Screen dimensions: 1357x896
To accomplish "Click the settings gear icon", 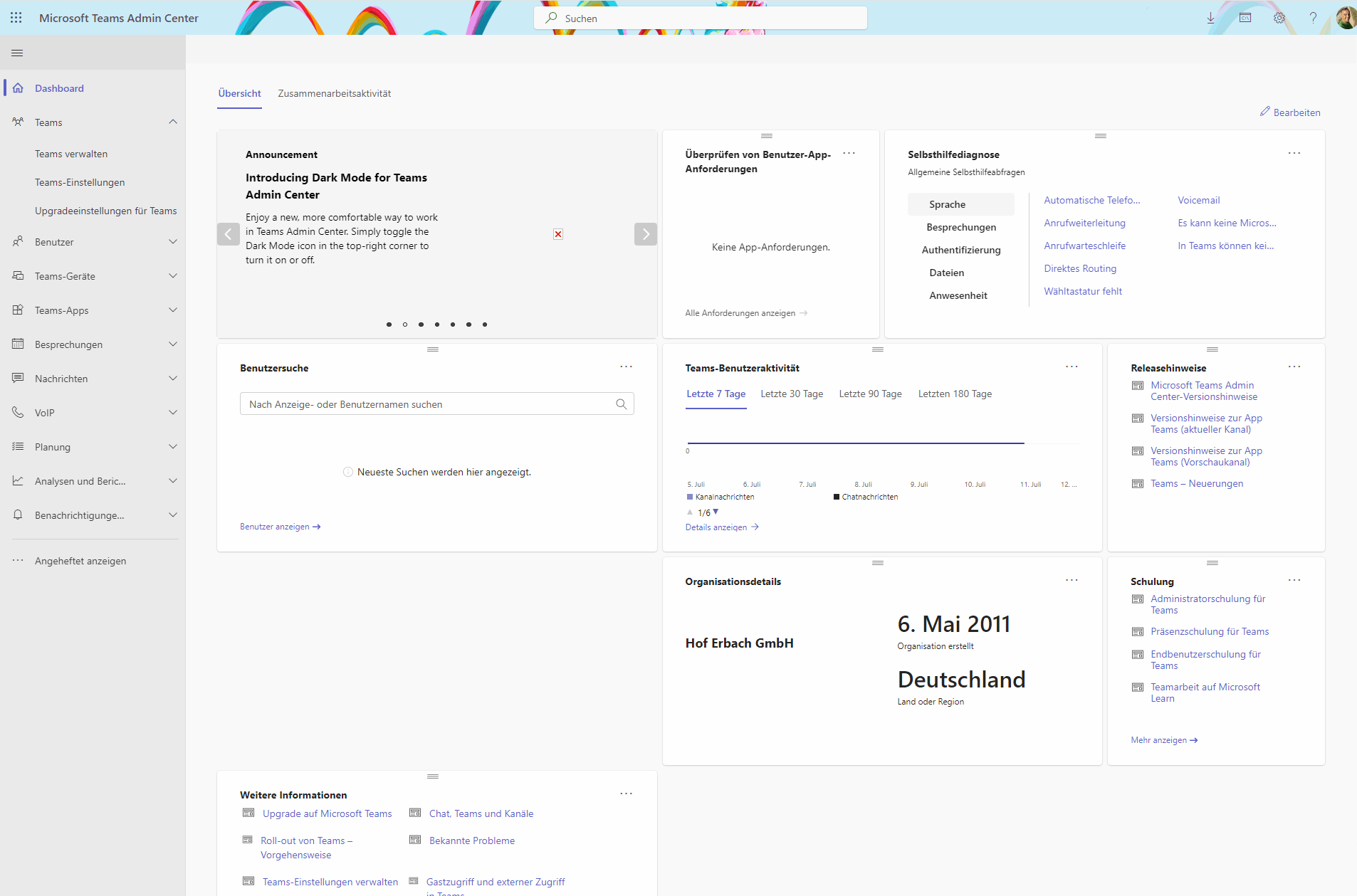I will (x=1279, y=18).
